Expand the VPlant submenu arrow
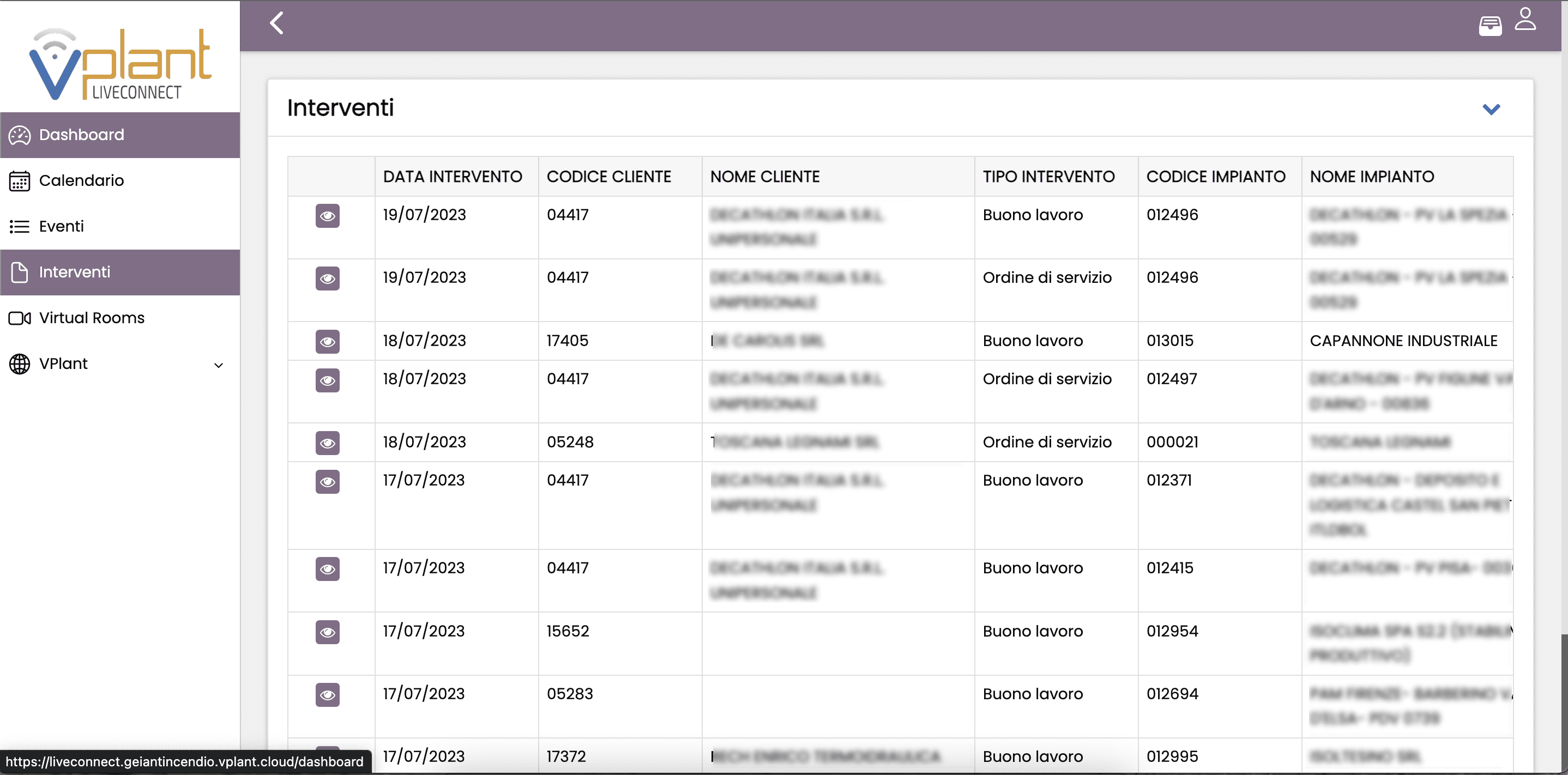Image resolution: width=1568 pixels, height=775 pixels. click(219, 365)
